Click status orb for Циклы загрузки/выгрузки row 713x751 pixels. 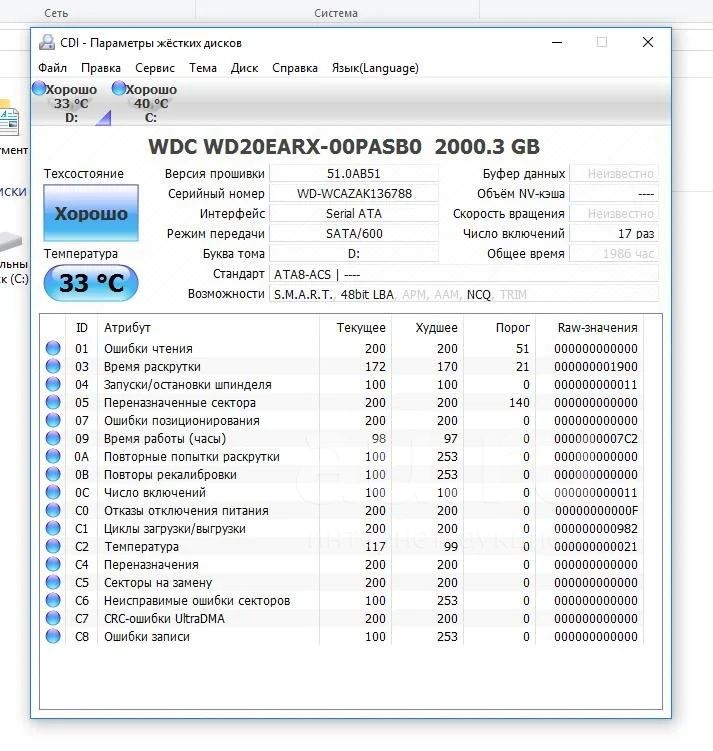pyautogui.click(x=53, y=528)
